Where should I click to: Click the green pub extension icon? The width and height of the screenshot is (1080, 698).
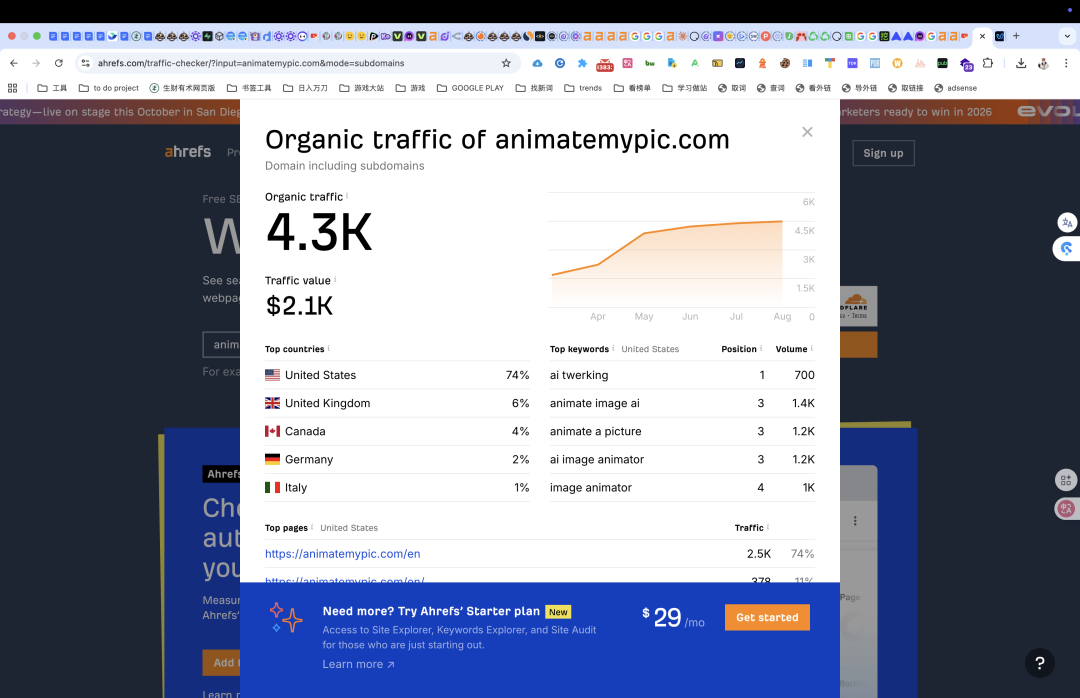click(x=942, y=63)
